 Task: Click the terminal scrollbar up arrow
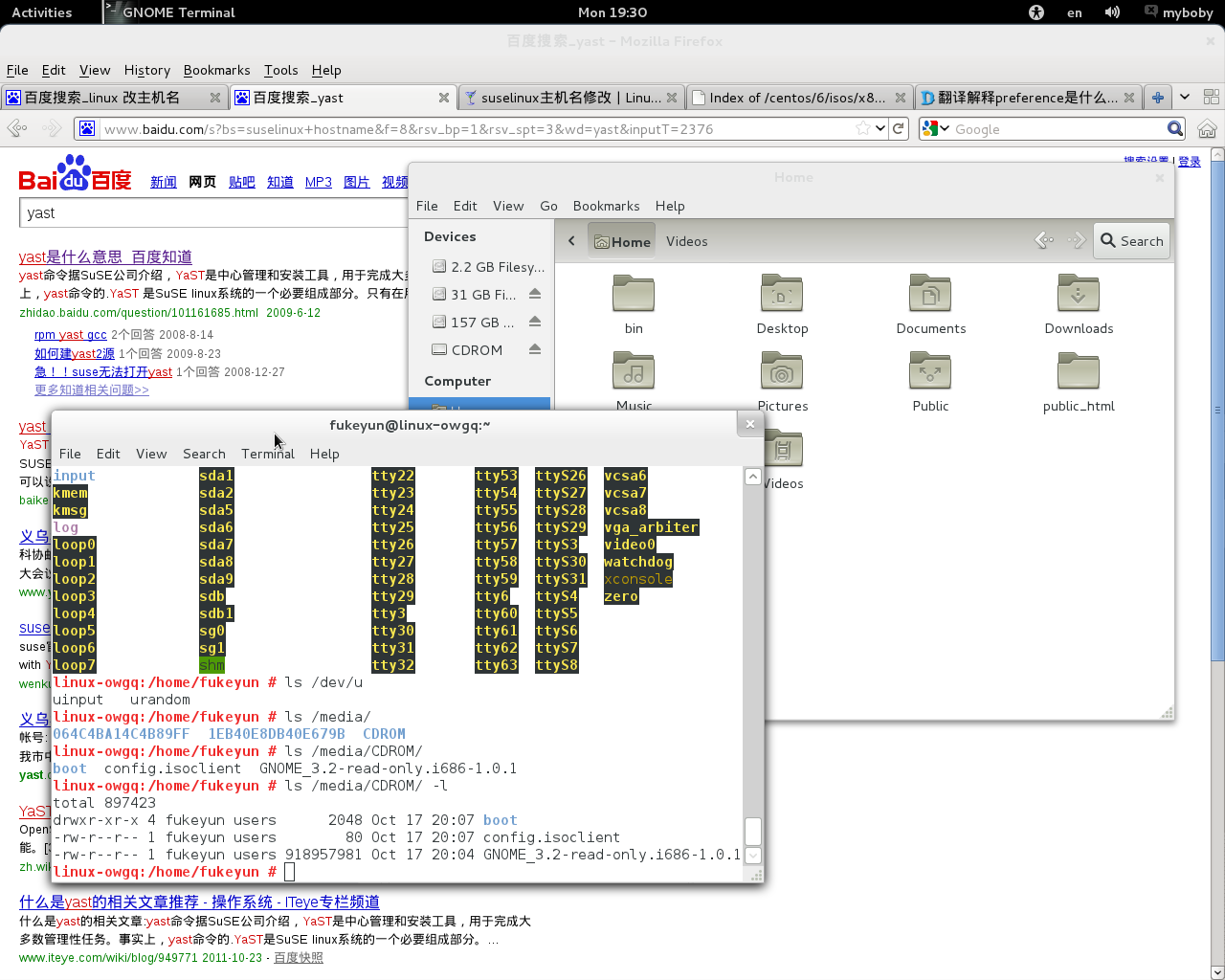click(x=752, y=477)
